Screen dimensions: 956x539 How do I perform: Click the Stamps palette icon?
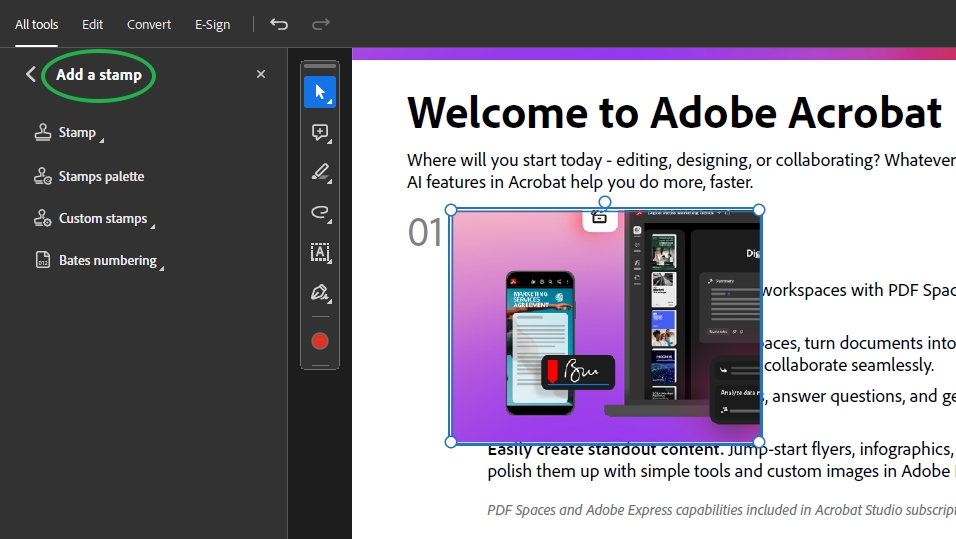click(43, 176)
